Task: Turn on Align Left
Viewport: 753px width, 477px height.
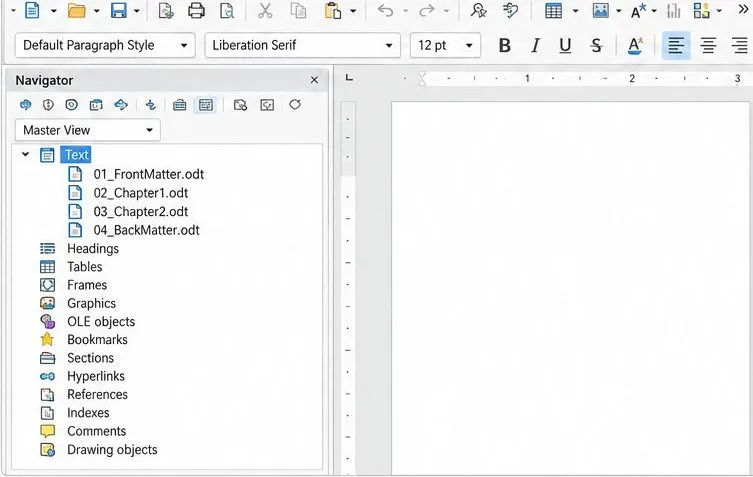Action: (676, 46)
